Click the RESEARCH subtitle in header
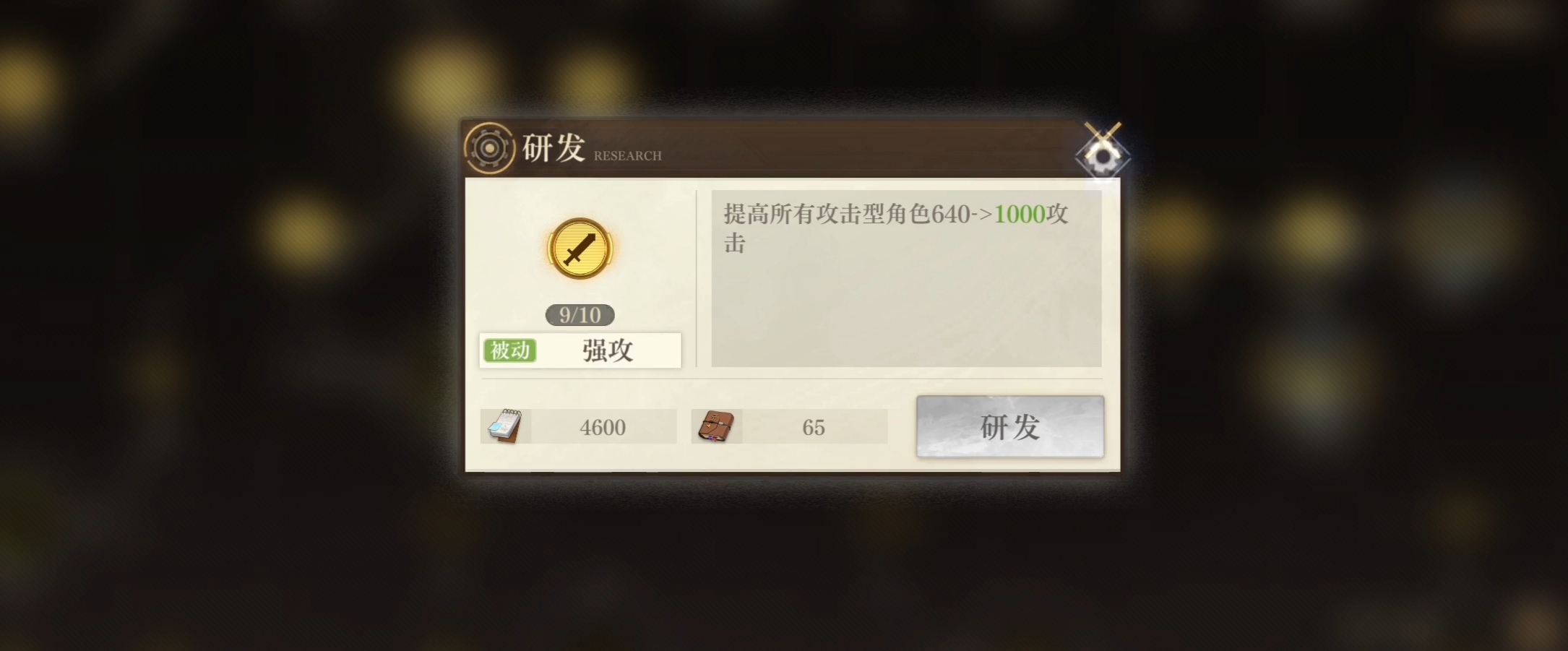The height and width of the screenshot is (651, 1568). 627,155
